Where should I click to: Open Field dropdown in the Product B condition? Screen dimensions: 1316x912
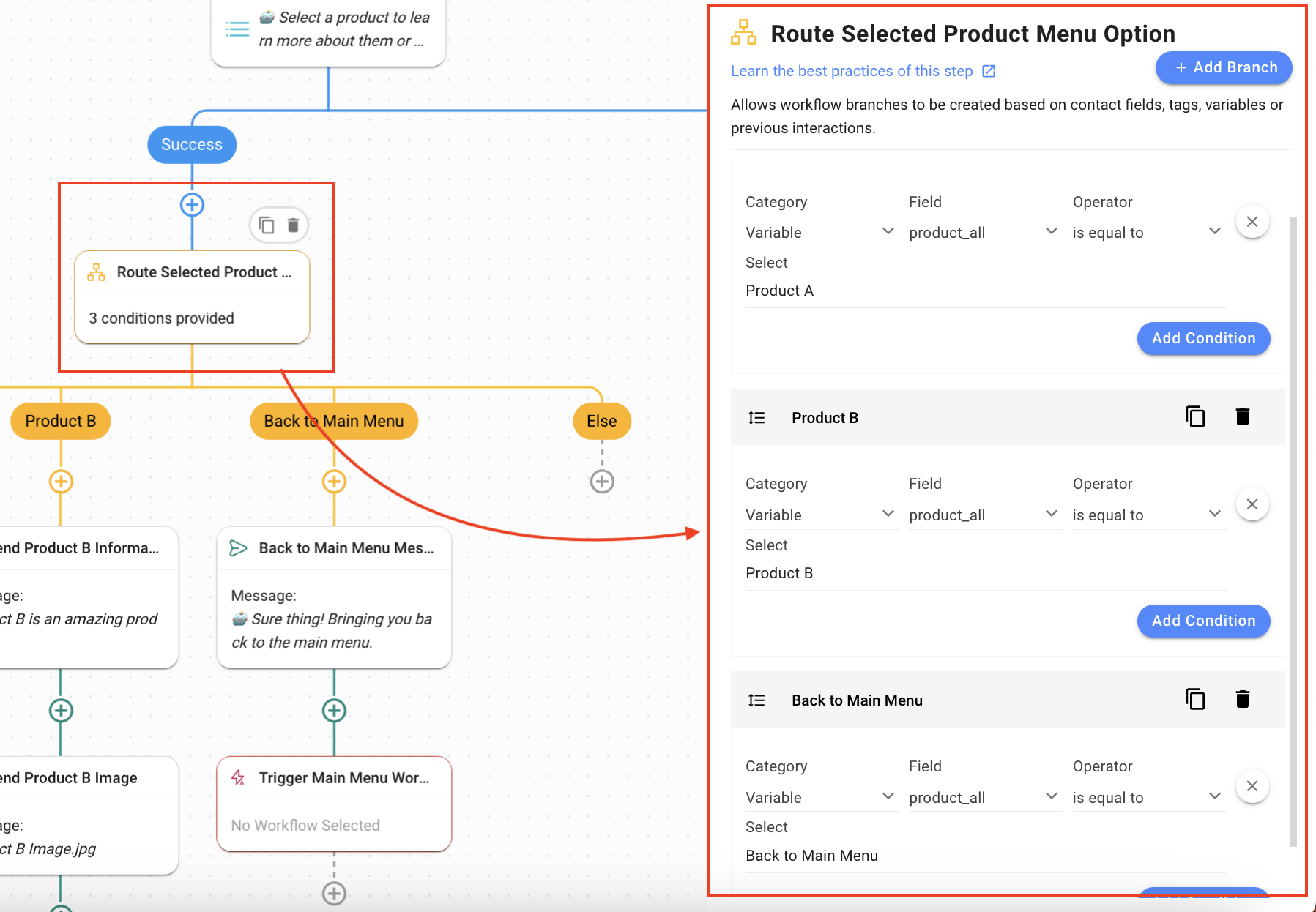984,515
